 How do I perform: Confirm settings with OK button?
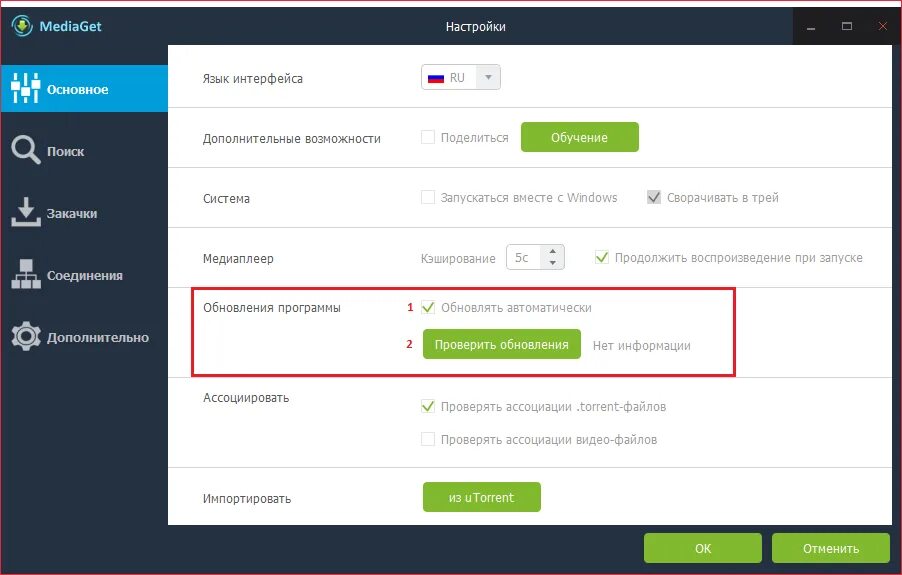point(703,548)
